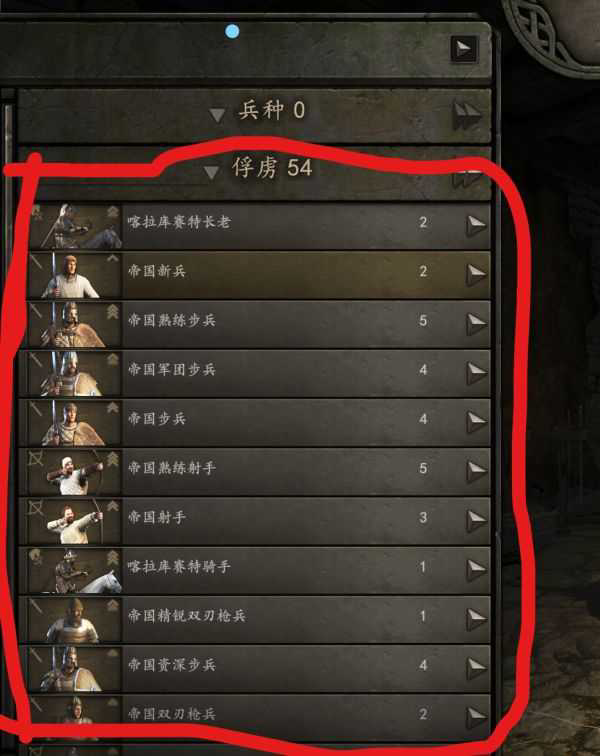Image resolution: width=600 pixels, height=756 pixels.
Task: Click transfer arrow for 帝国新兵
Action: point(477,275)
